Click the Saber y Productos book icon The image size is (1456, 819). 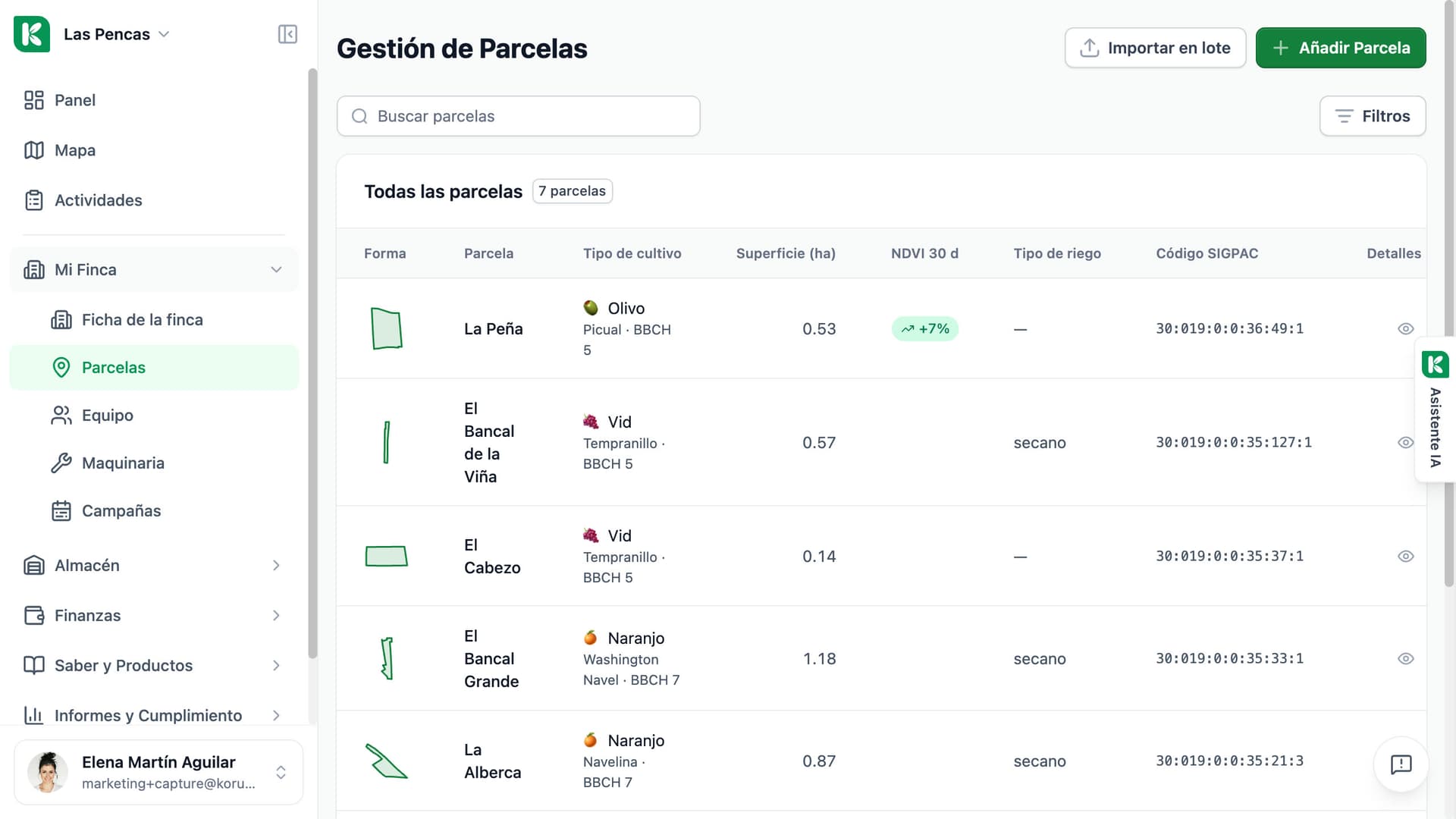[34, 666]
